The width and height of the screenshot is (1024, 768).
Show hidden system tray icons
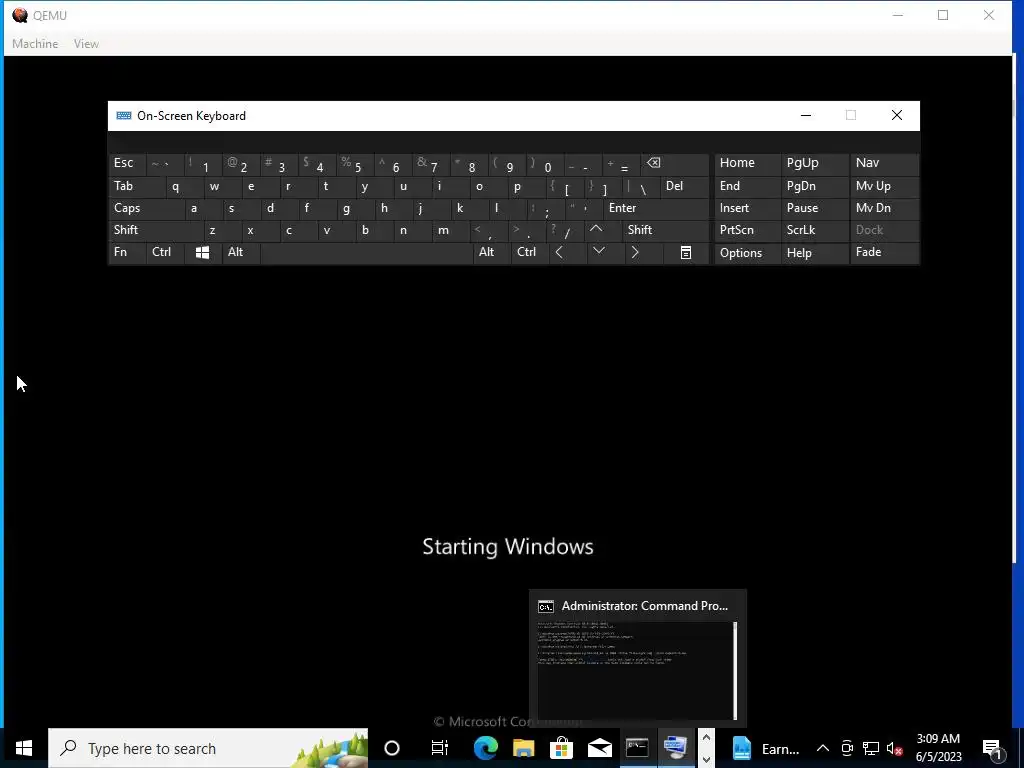tap(823, 748)
